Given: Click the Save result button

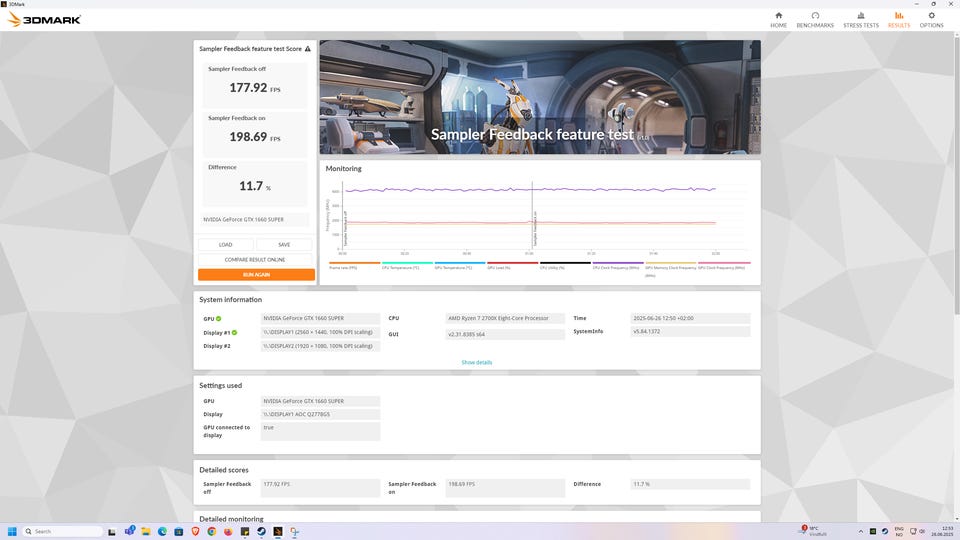Looking at the screenshot, I should point(284,244).
